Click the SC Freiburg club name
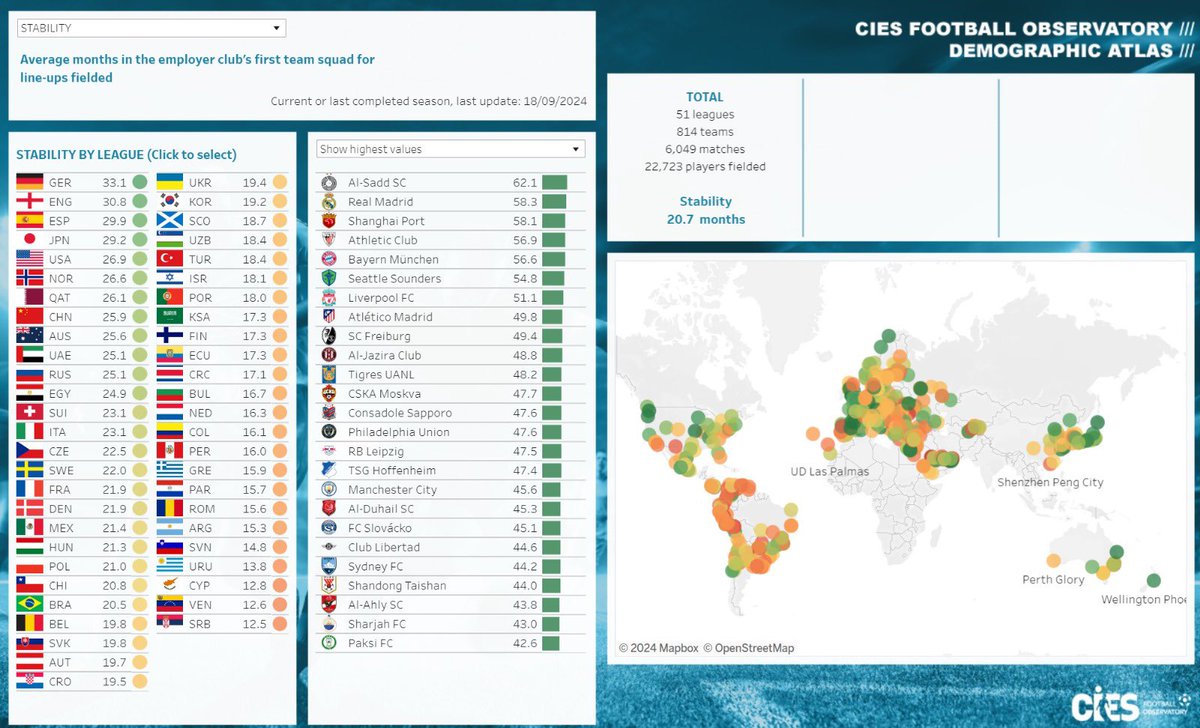The width and height of the screenshot is (1200, 728). click(379, 336)
